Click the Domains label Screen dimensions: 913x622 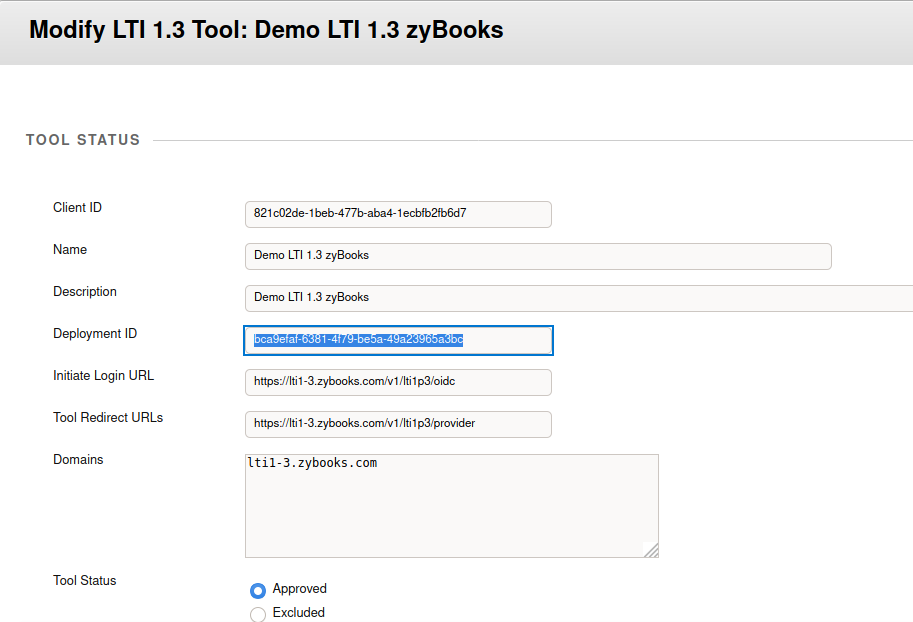(78, 460)
